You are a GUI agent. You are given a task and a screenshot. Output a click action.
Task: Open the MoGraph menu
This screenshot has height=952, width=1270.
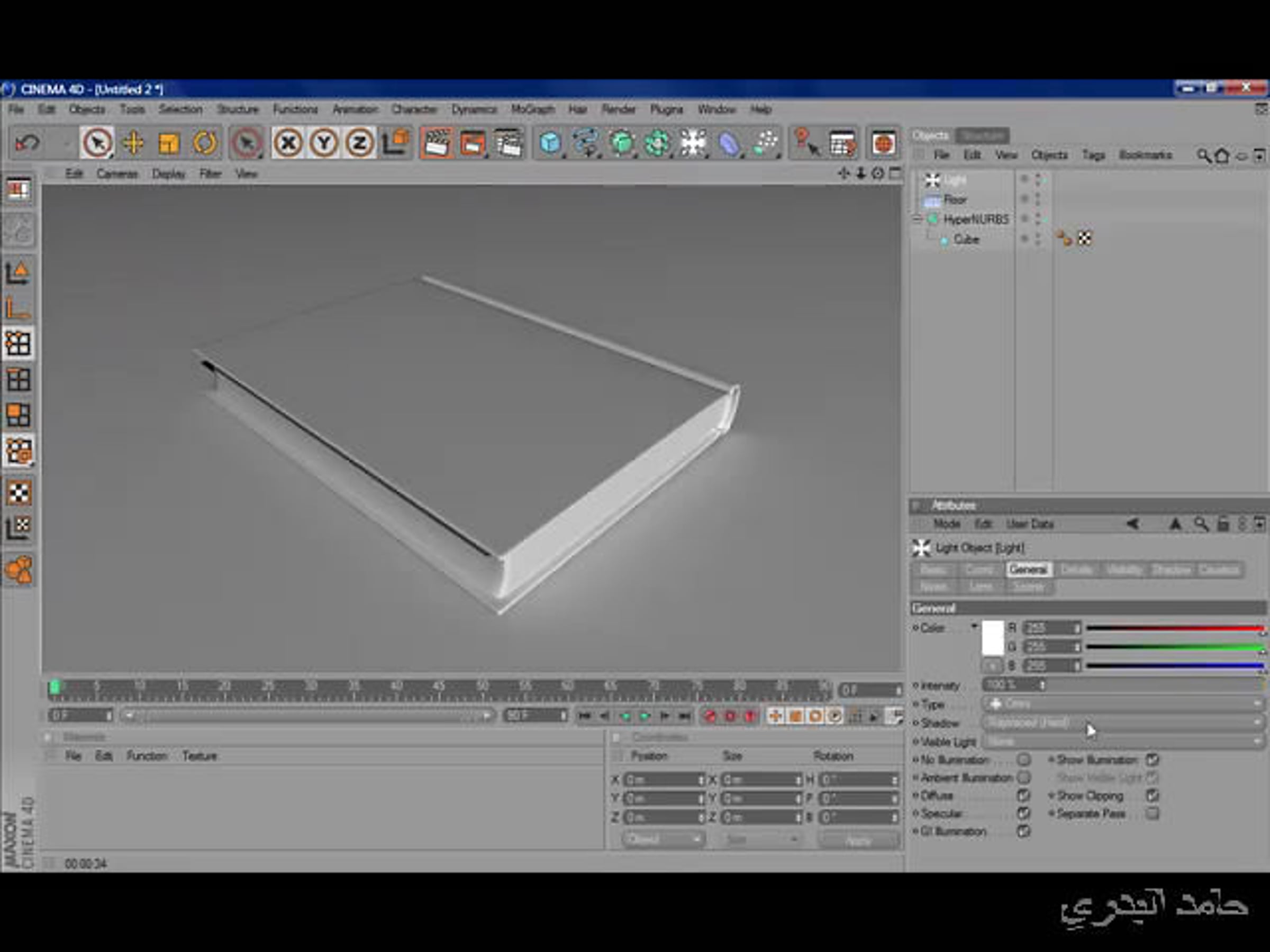pyautogui.click(x=532, y=109)
